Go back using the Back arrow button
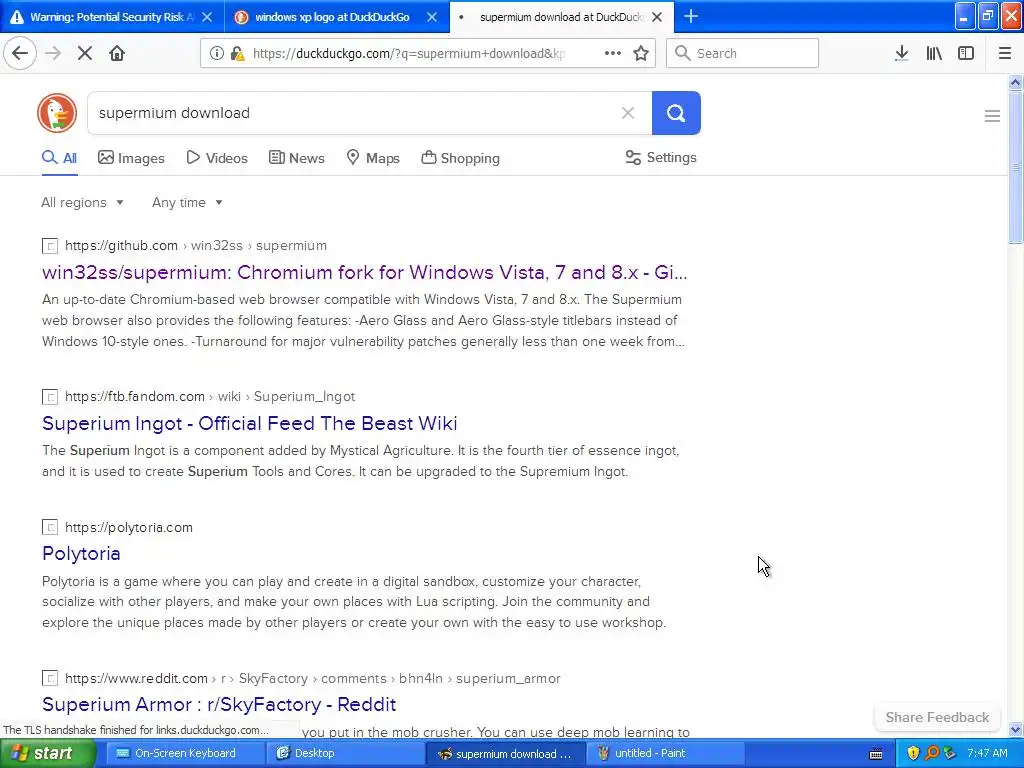Image resolution: width=1024 pixels, height=768 pixels. point(20,54)
